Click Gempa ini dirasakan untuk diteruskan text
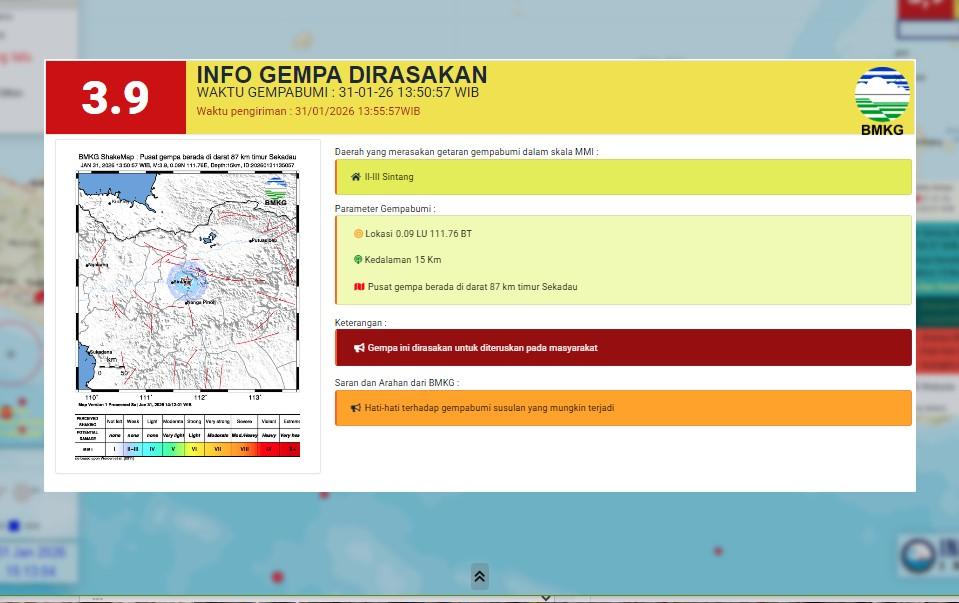 pos(483,347)
